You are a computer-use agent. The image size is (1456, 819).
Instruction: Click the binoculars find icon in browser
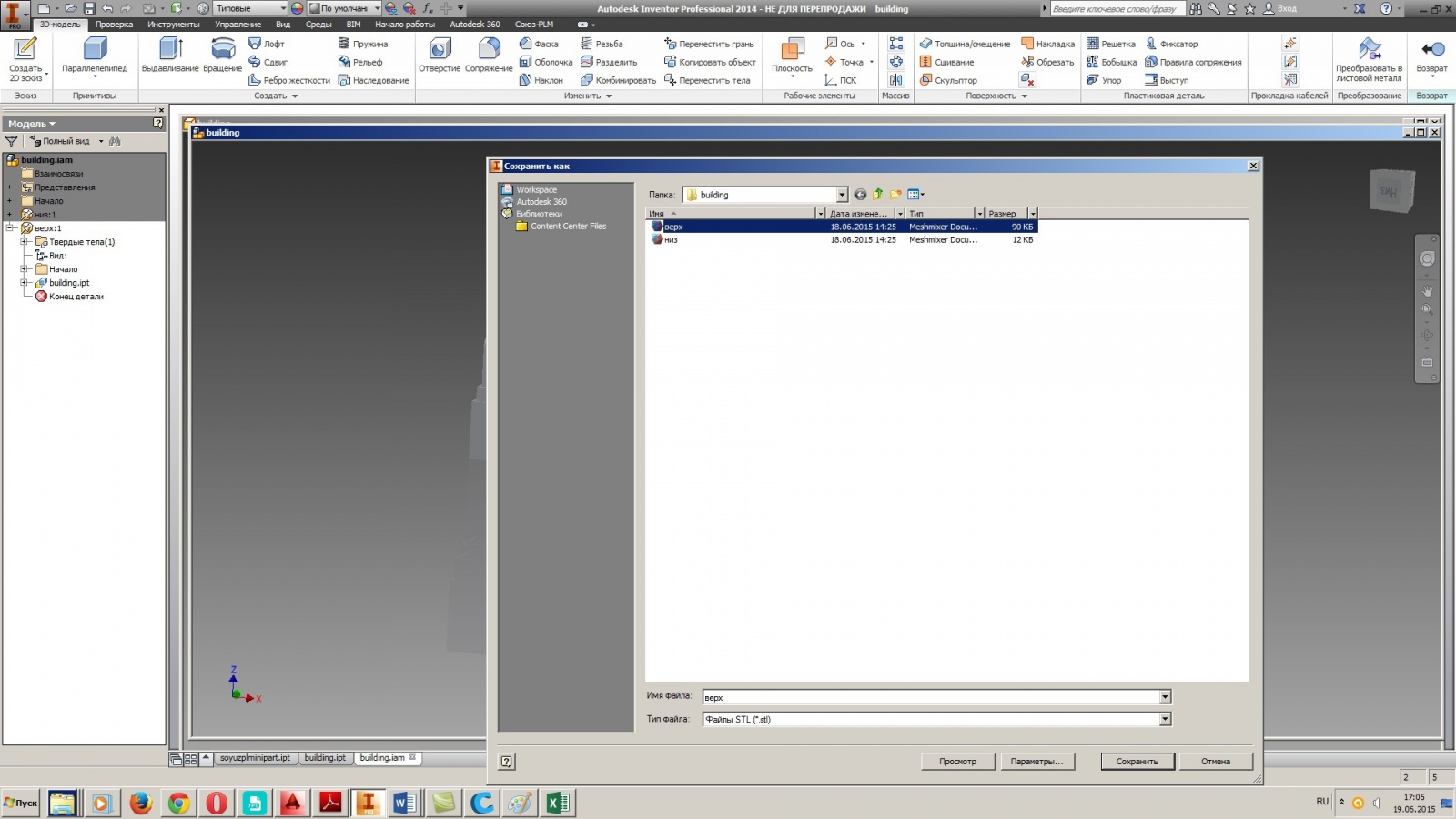115,141
